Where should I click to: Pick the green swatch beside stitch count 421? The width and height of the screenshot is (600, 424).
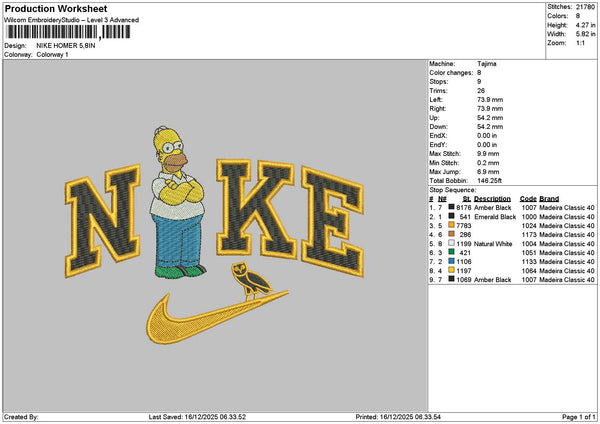pyautogui.click(x=452, y=252)
